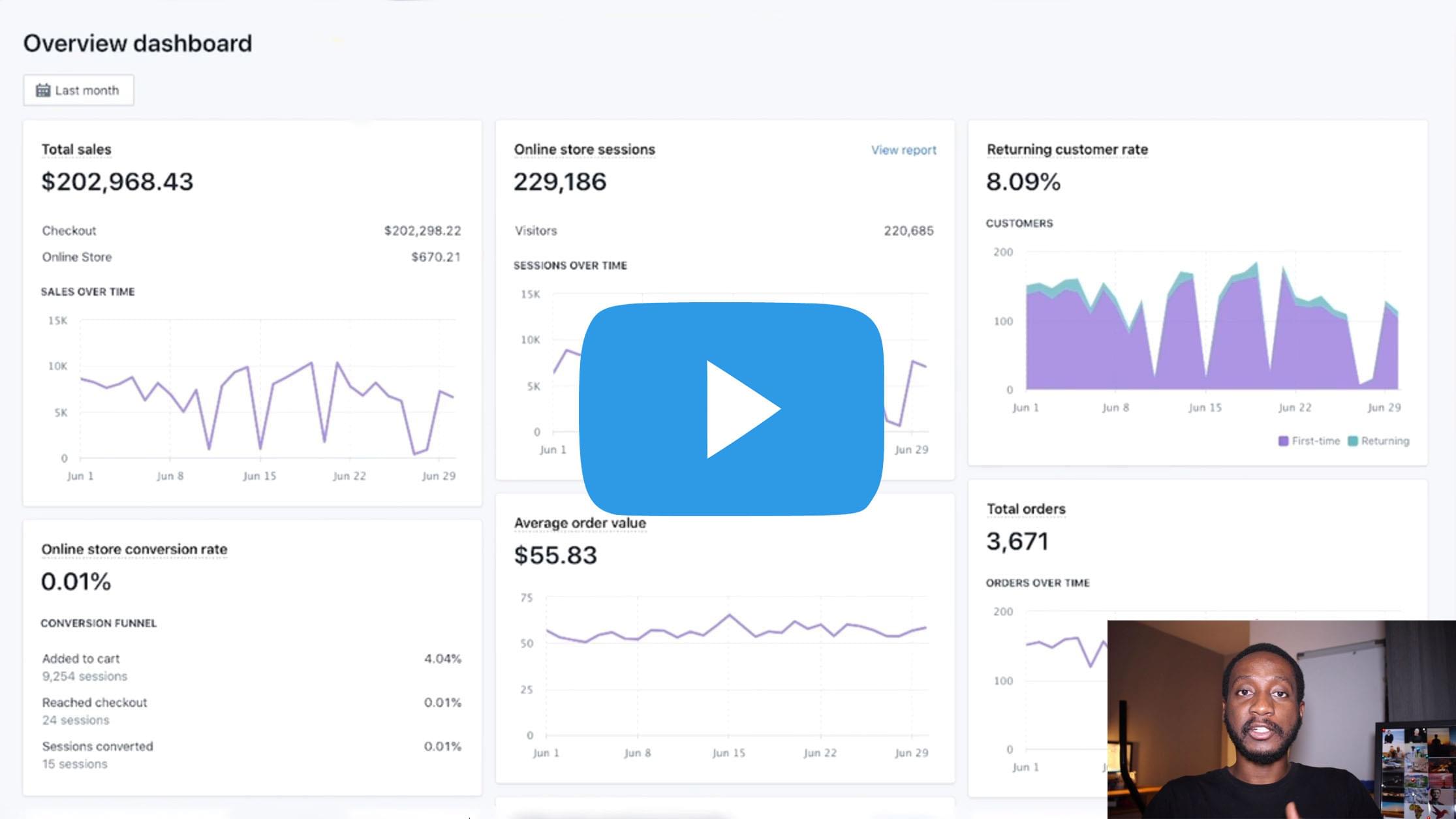
Task: Click the Online store sessions heading
Action: (x=584, y=149)
